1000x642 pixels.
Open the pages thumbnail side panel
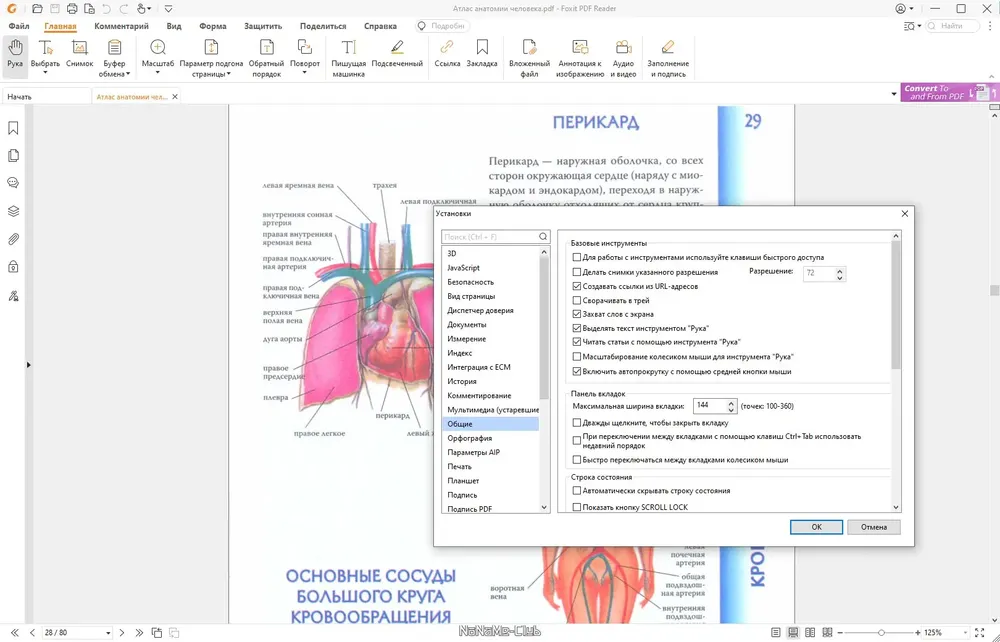pyautogui.click(x=13, y=156)
